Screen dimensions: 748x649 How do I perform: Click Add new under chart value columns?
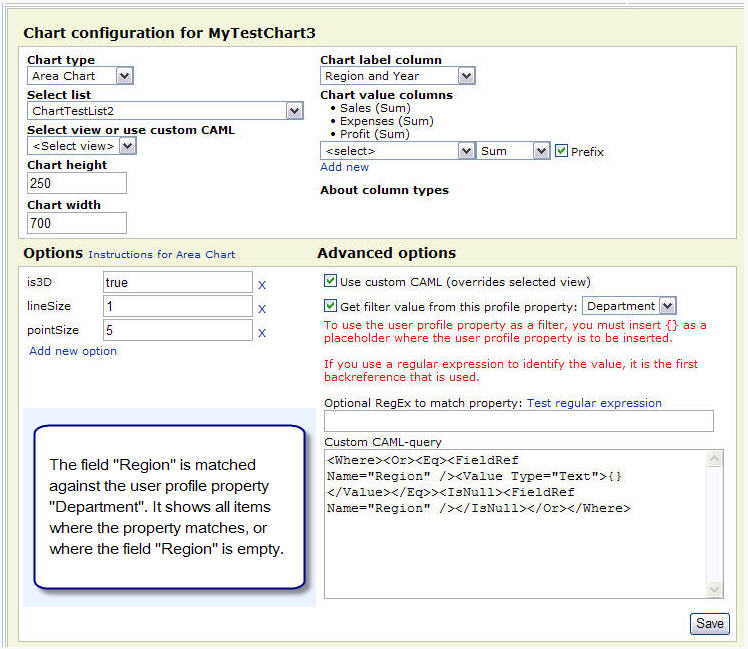(344, 167)
